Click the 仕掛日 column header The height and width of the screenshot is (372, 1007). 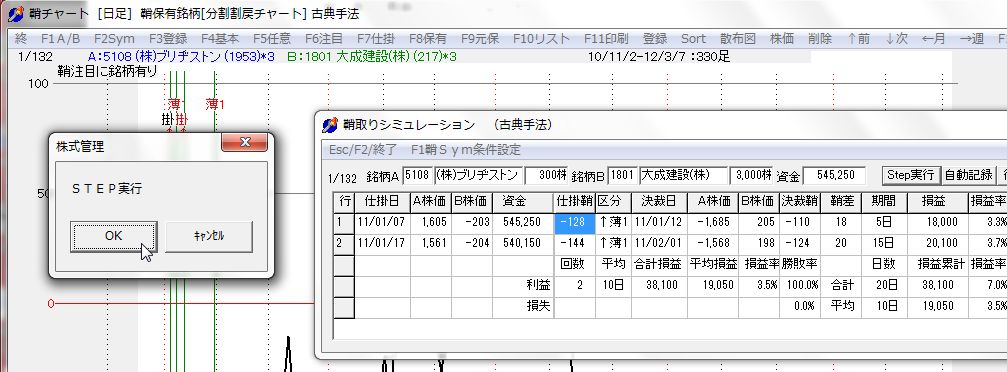click(x=382, y=202)
